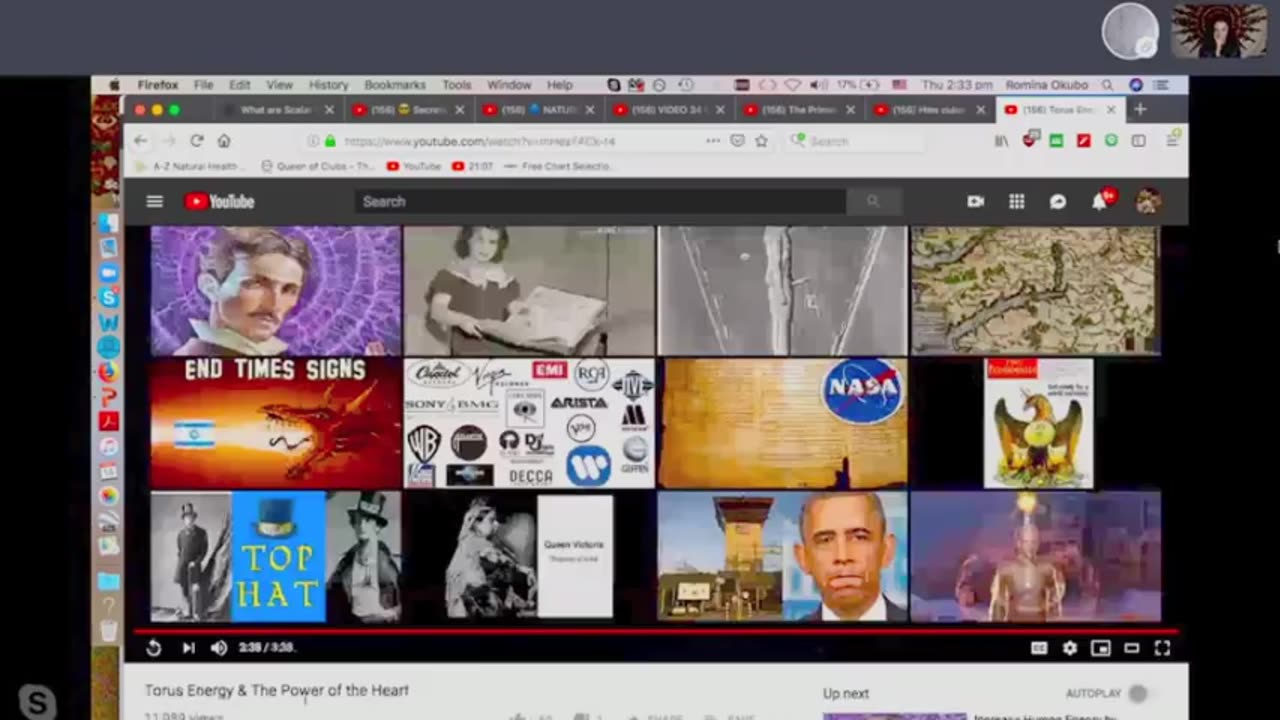The width and height of the screenshot is (1280, 720).
Task: Bookmark this page with star
Action: click(x=761, y=141)
